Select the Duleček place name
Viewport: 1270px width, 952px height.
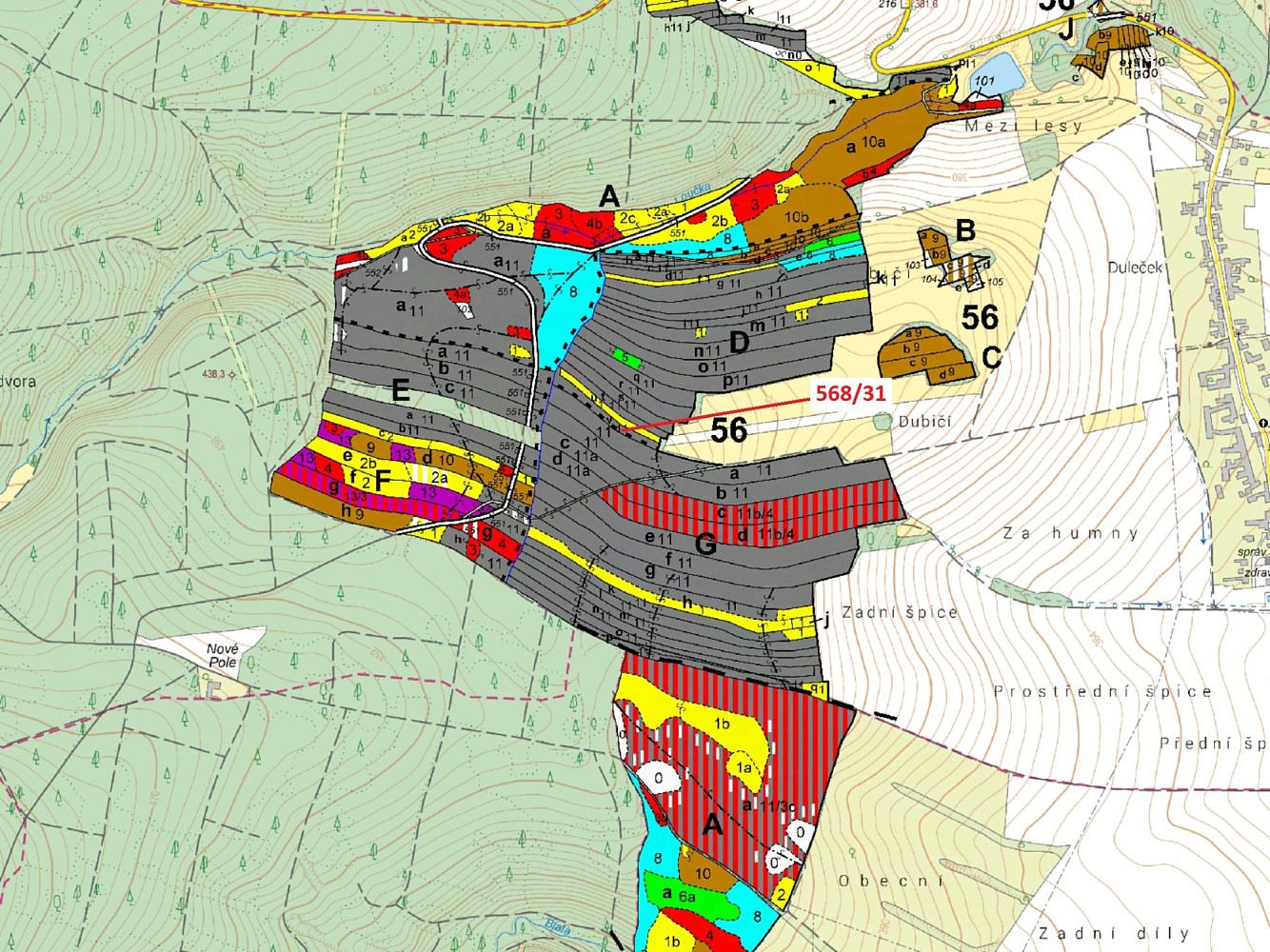[1135, 268]
